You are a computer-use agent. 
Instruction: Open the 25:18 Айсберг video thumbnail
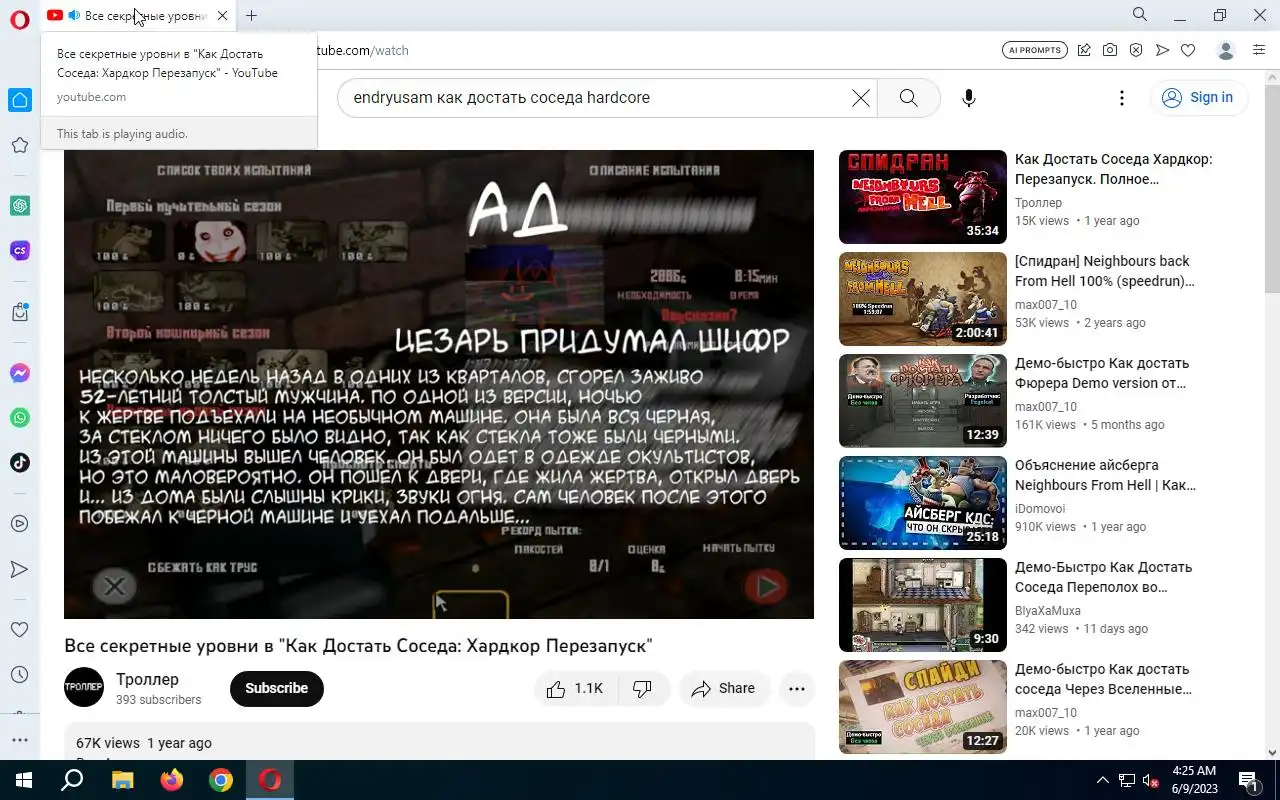[922, 503]
